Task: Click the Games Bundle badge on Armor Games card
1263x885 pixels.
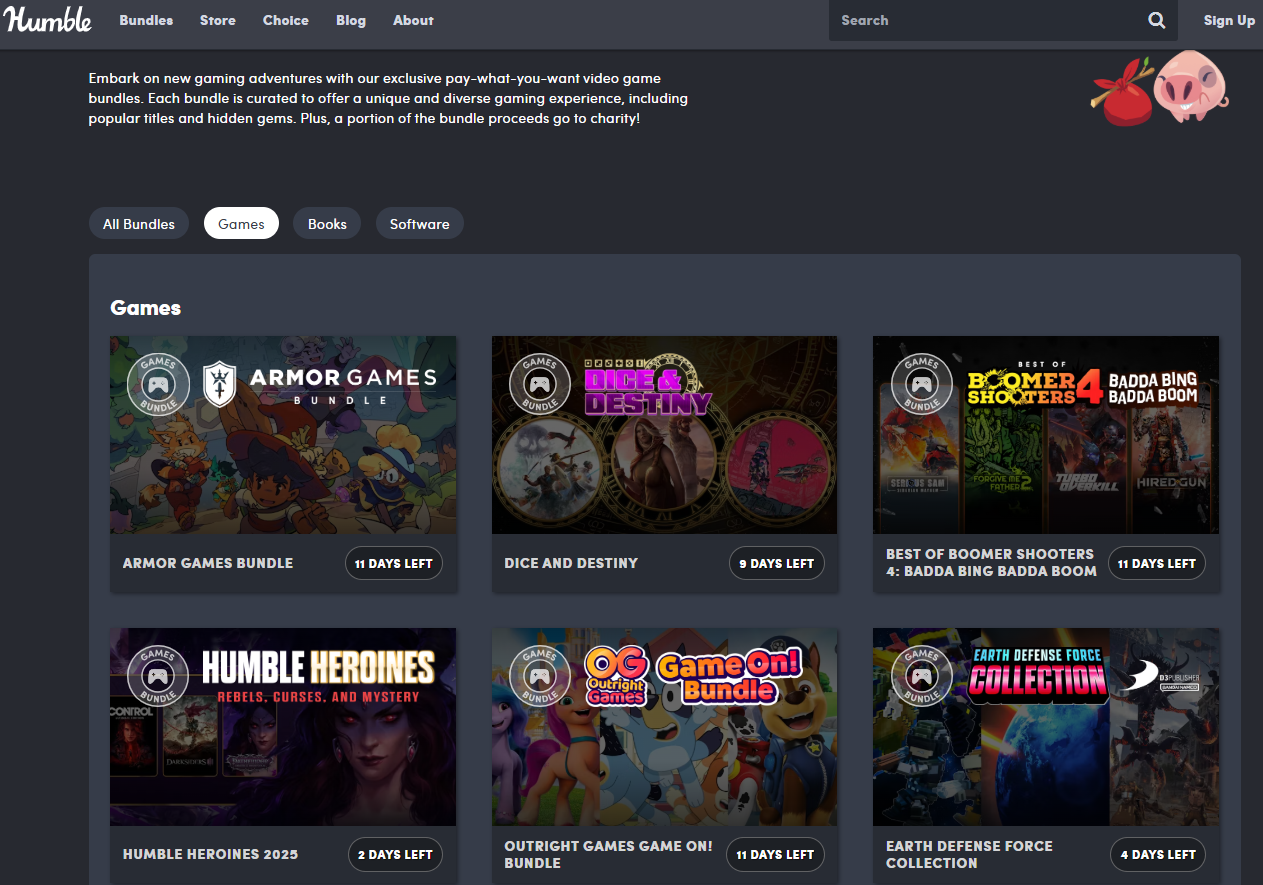Action: [158, 384]
